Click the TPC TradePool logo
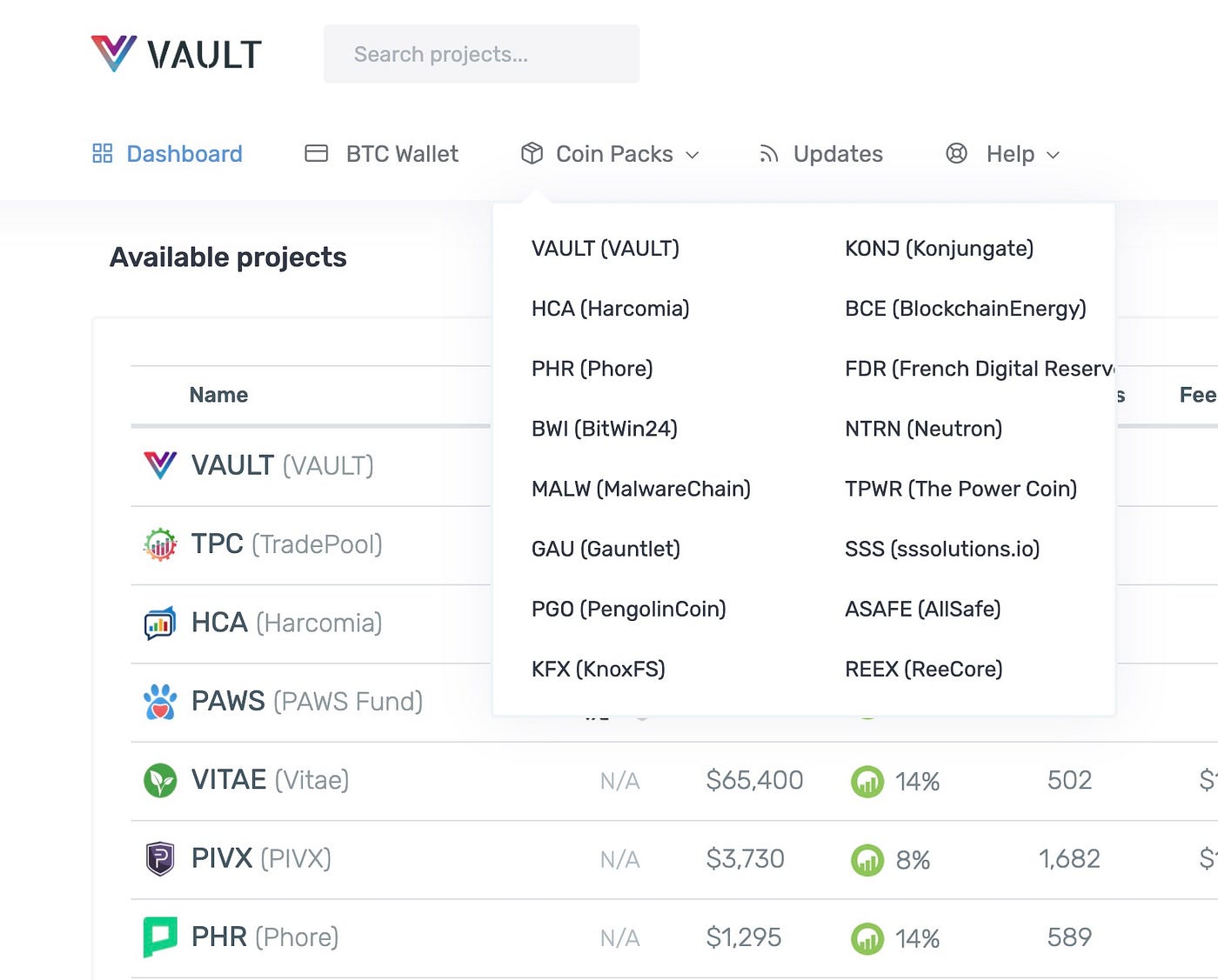The height and width of the screenshot is (980, 1218). tap(160, 544)
